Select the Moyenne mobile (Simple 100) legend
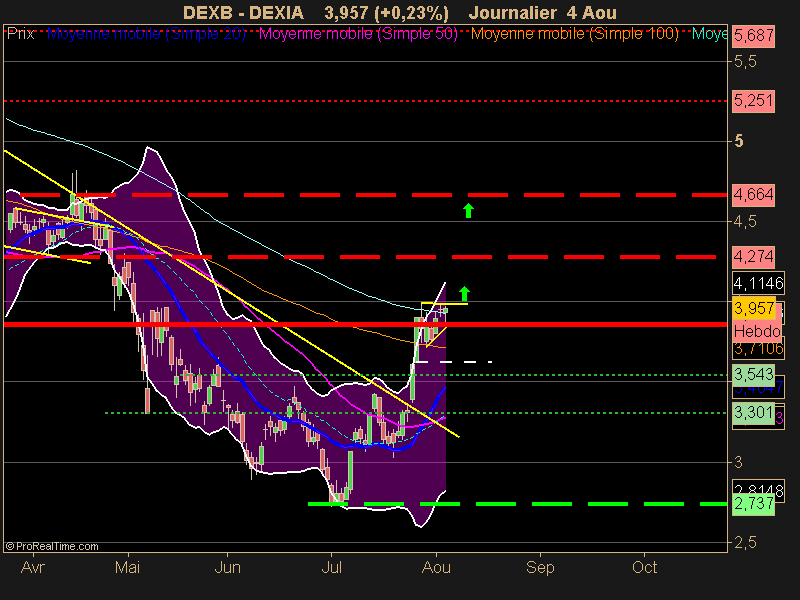The image size is (800, 600). 575,34
